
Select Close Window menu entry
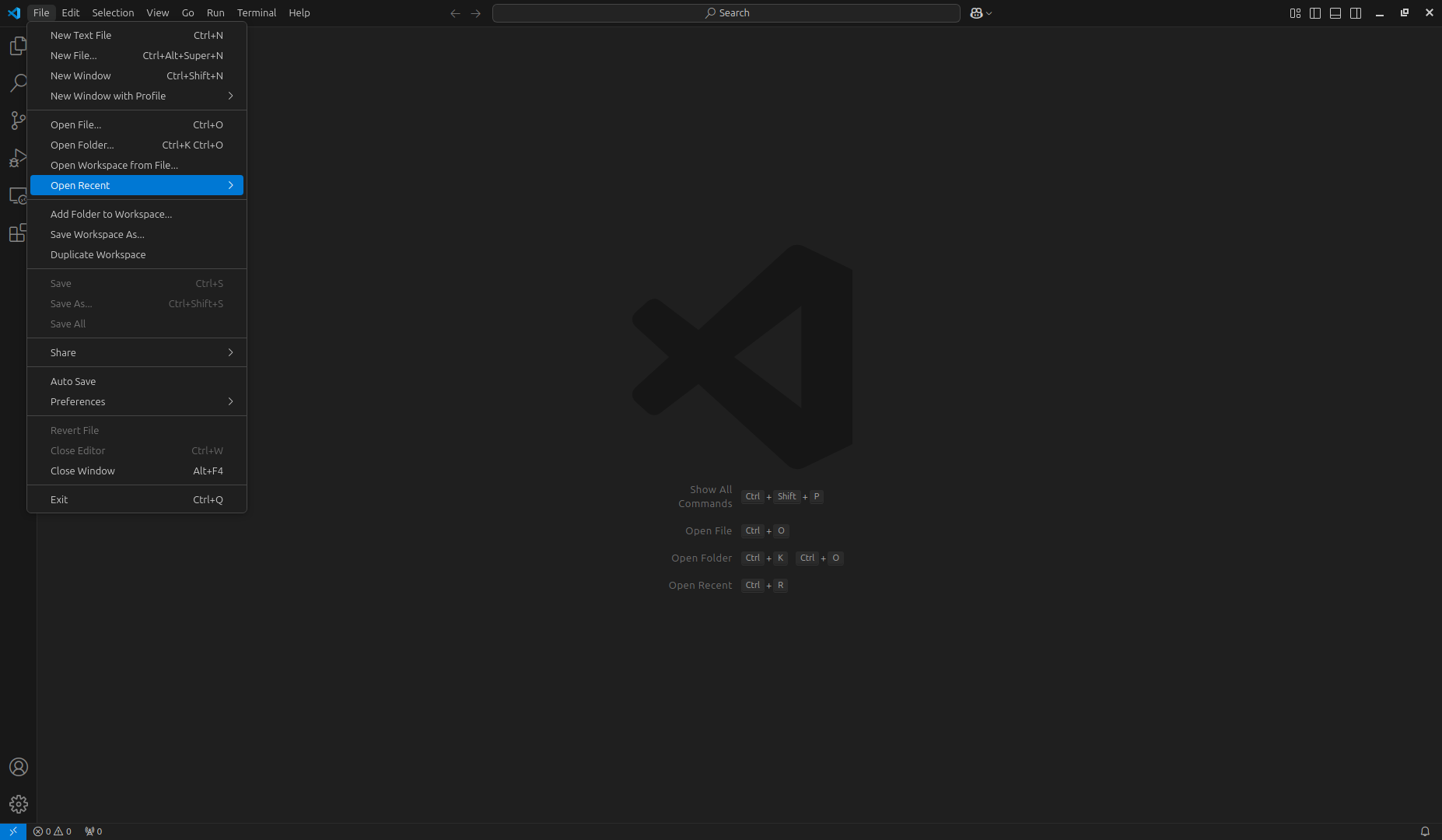tap(137, 471)
